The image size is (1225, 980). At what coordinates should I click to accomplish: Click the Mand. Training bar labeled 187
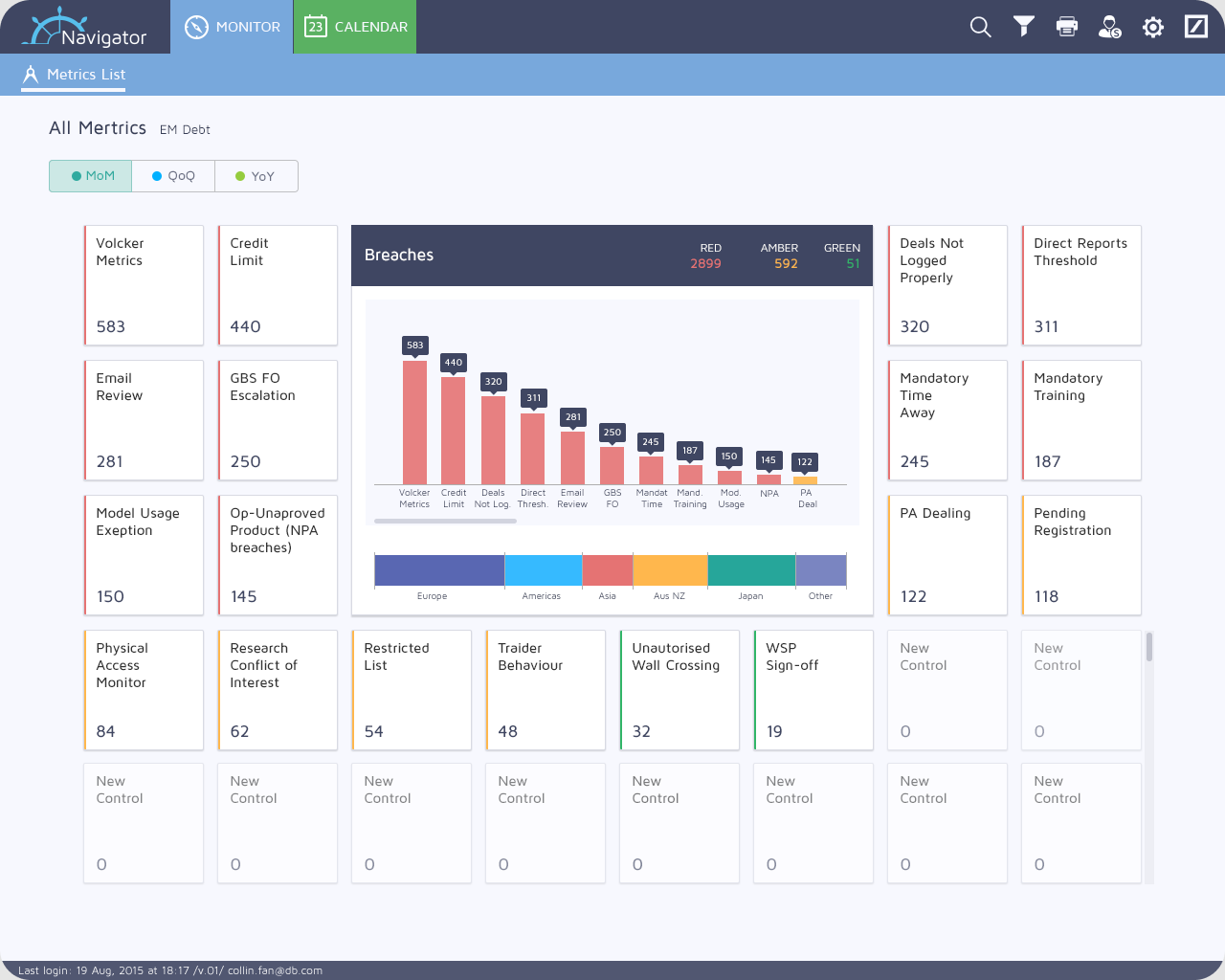pos(690,475)
